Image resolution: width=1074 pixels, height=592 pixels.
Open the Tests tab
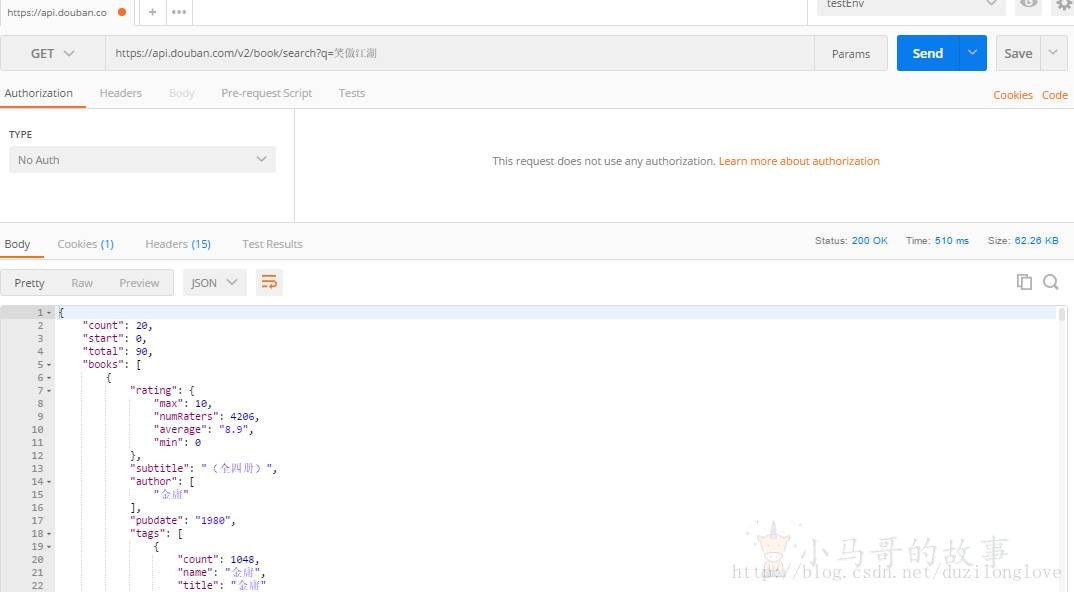pyautogui.click(x=351, y=93)
